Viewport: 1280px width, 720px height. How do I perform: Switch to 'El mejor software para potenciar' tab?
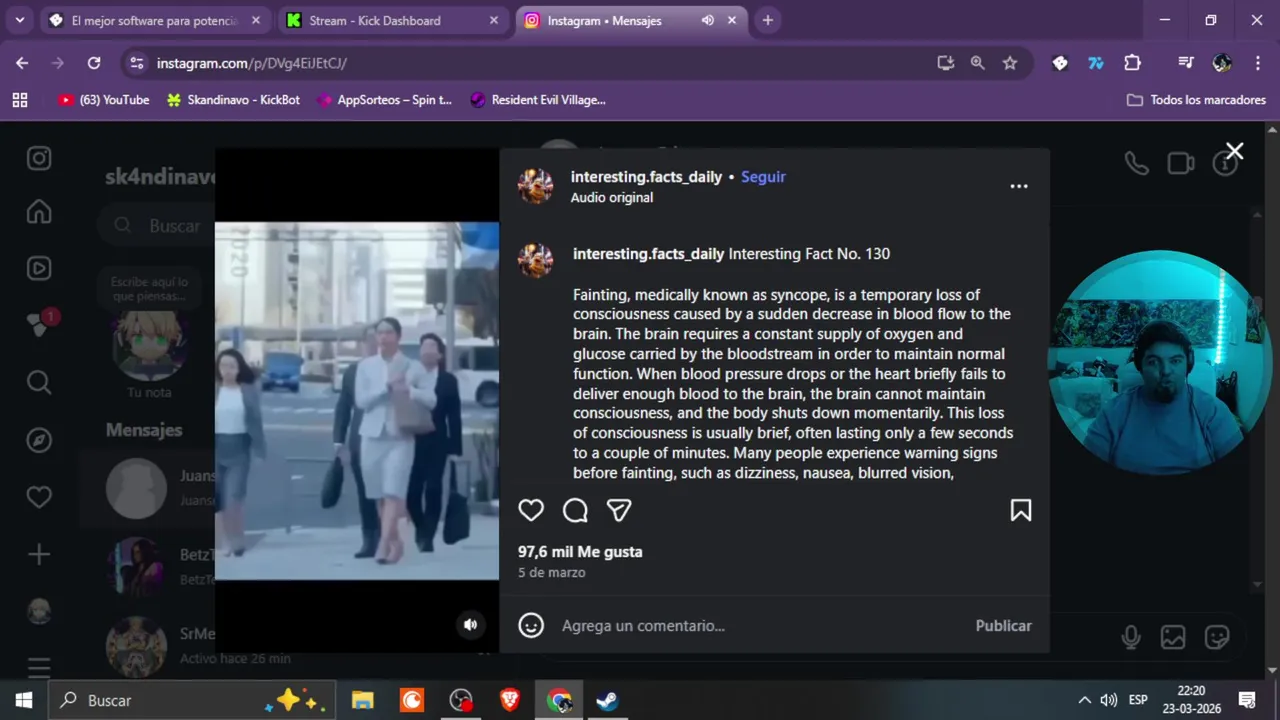[x=155, y=20]
